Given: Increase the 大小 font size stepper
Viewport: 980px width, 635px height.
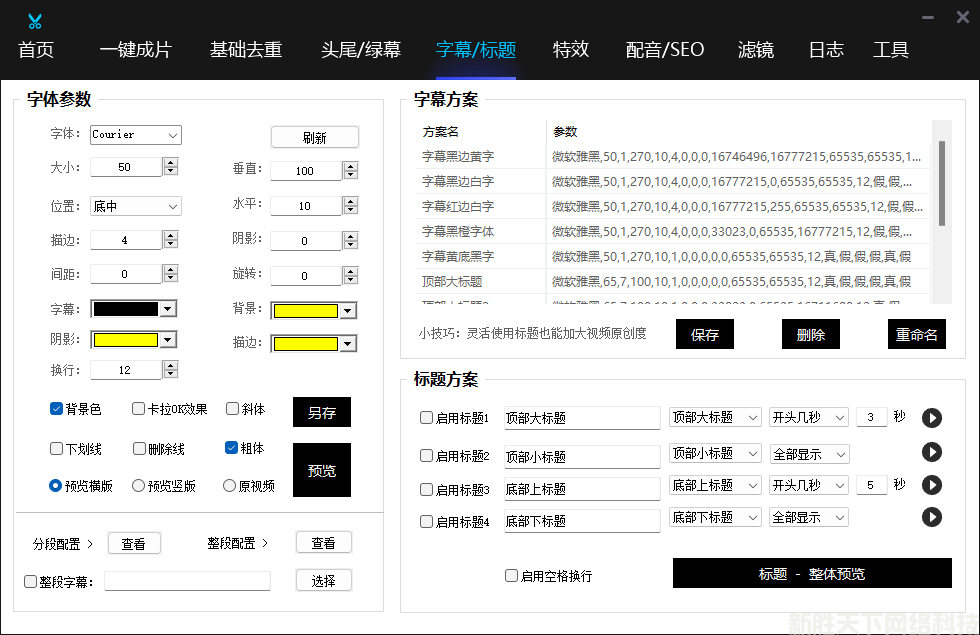Looking at the screenshot, I should coord(171,163).
